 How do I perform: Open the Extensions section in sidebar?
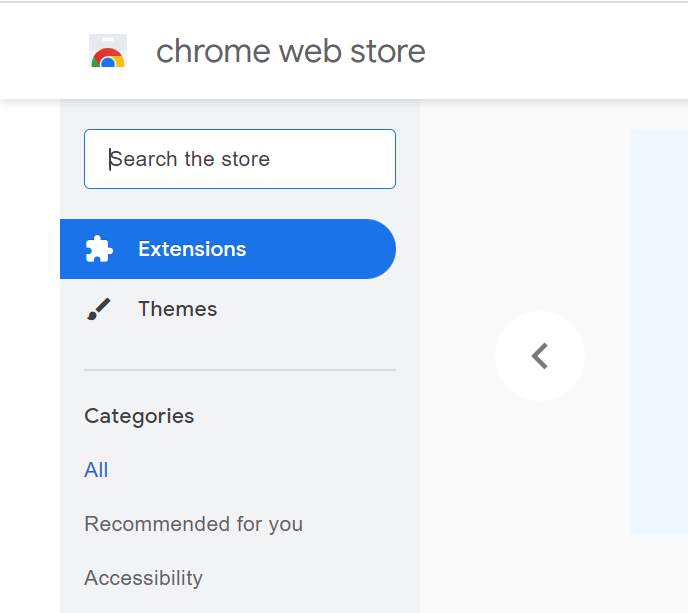click(x=192, y=249)
